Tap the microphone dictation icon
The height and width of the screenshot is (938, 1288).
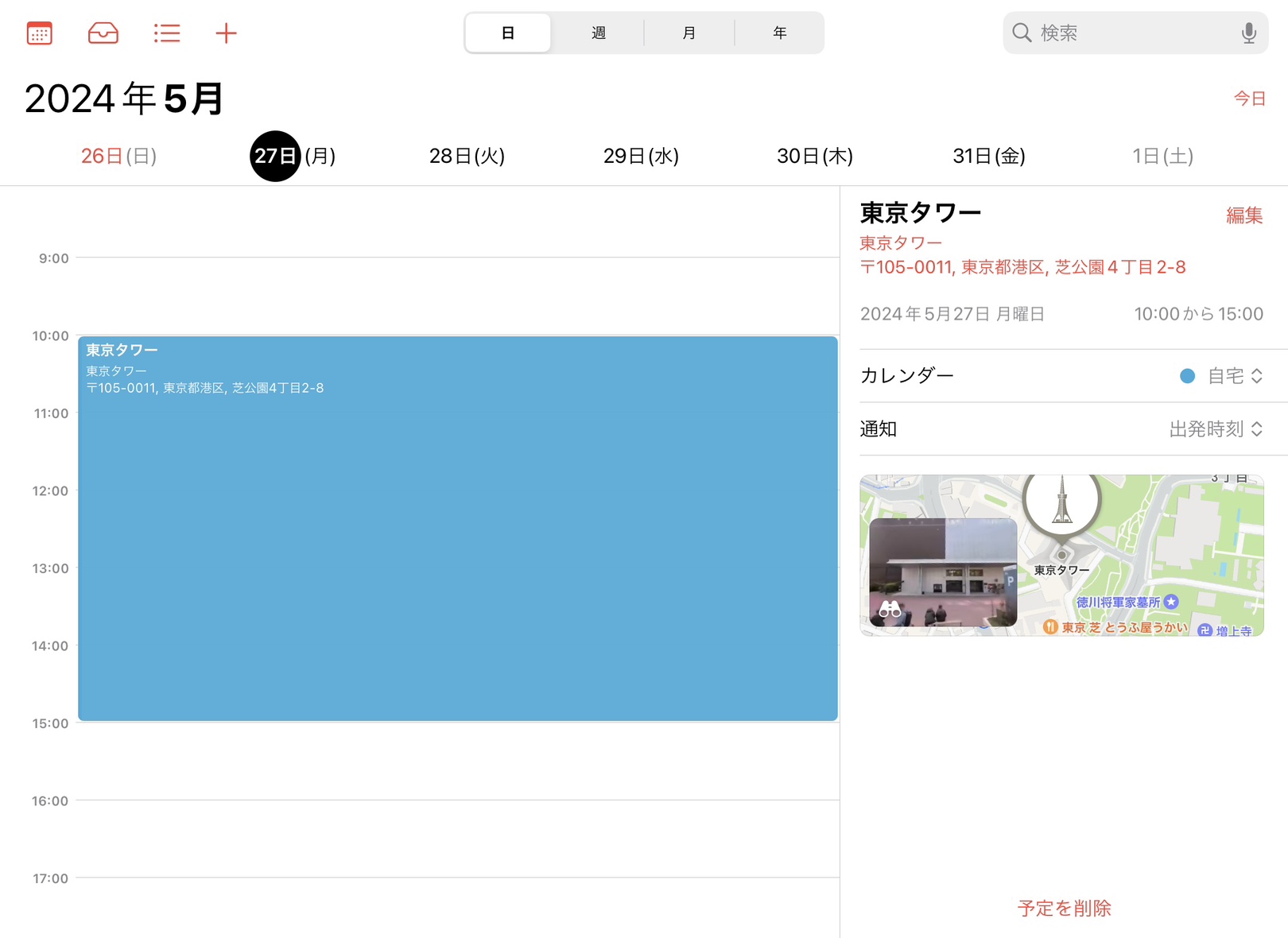point(1249,33)
